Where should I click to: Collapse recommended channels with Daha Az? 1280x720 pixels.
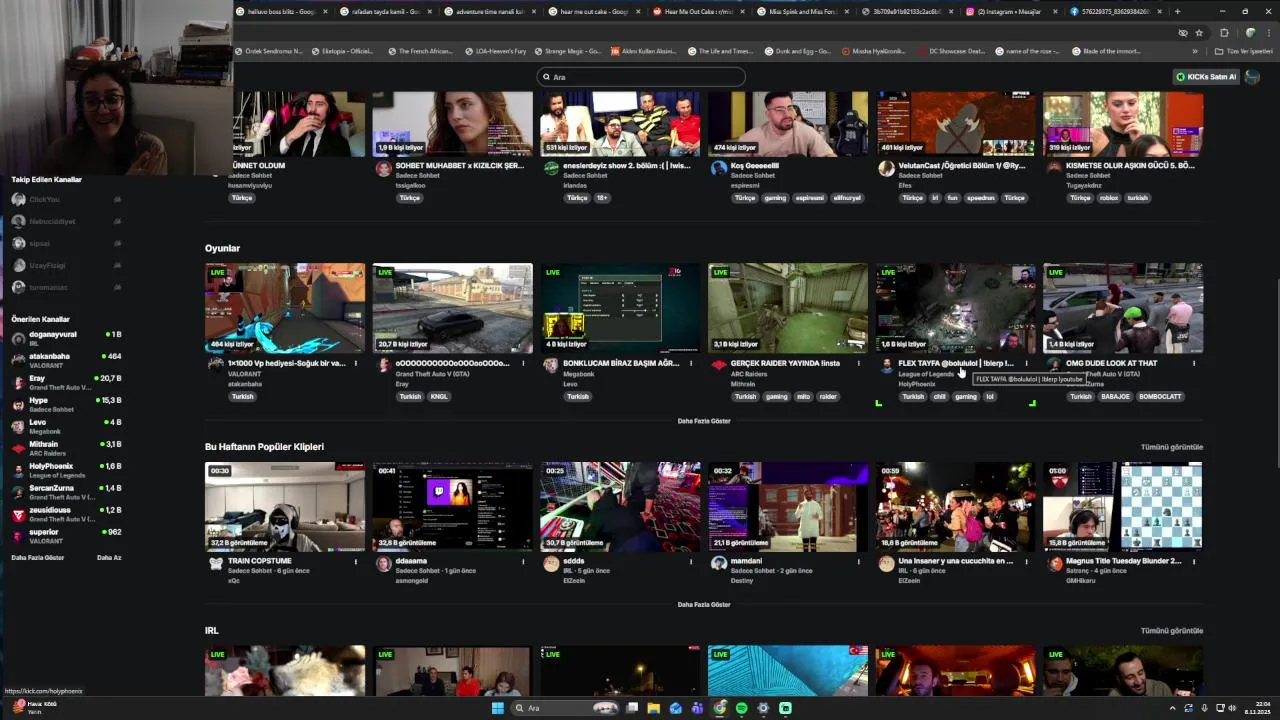point(109,558)
